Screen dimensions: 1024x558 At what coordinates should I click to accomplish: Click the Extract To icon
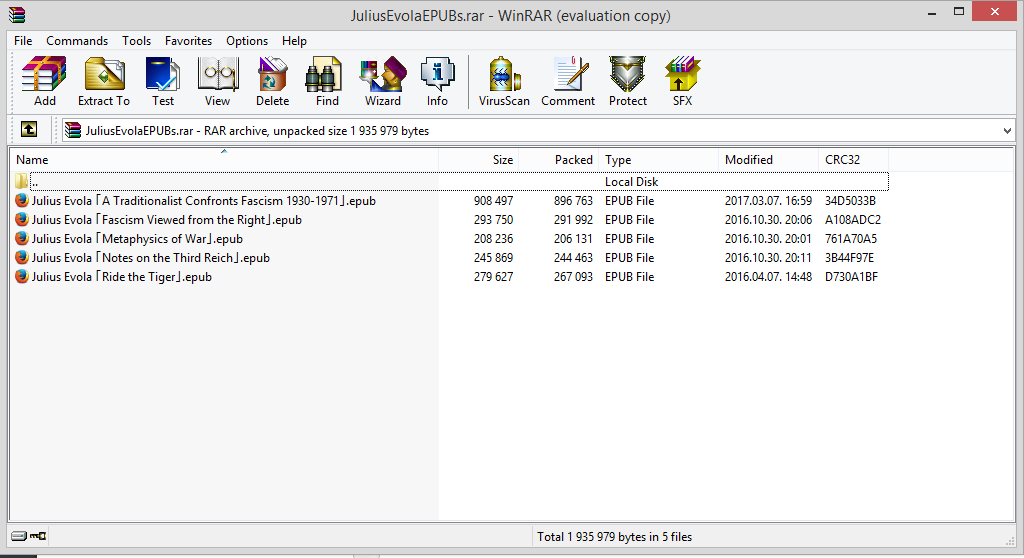coord(104,81)
